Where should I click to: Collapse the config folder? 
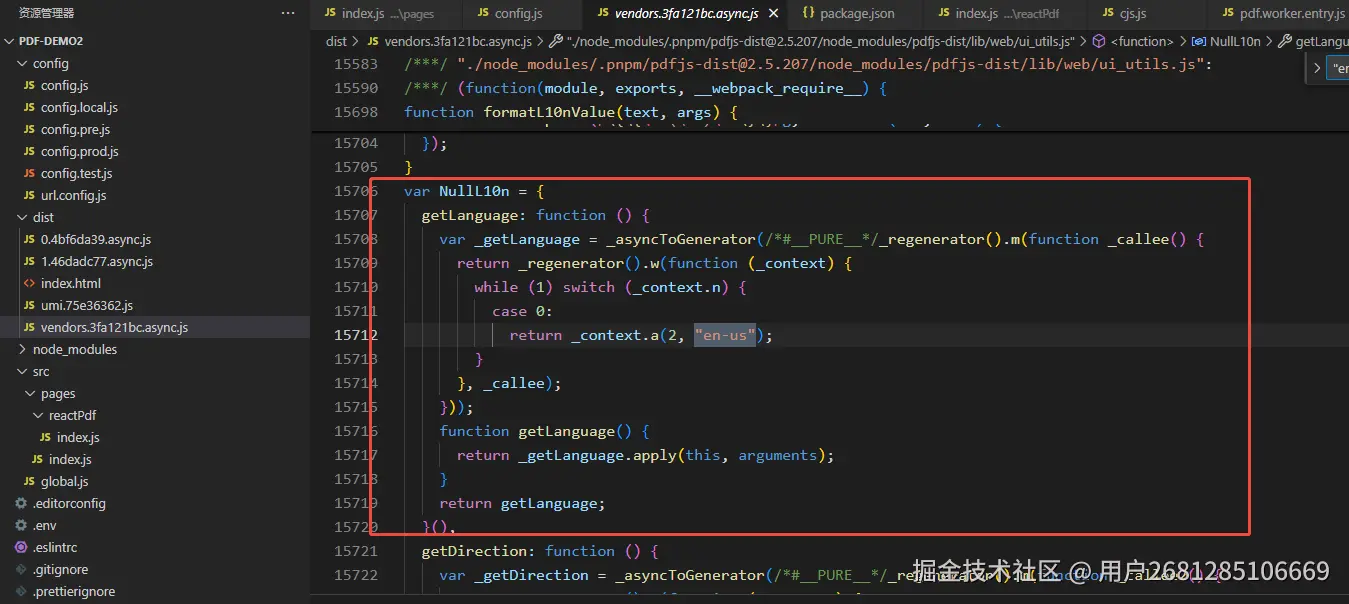tap(23, 64)
